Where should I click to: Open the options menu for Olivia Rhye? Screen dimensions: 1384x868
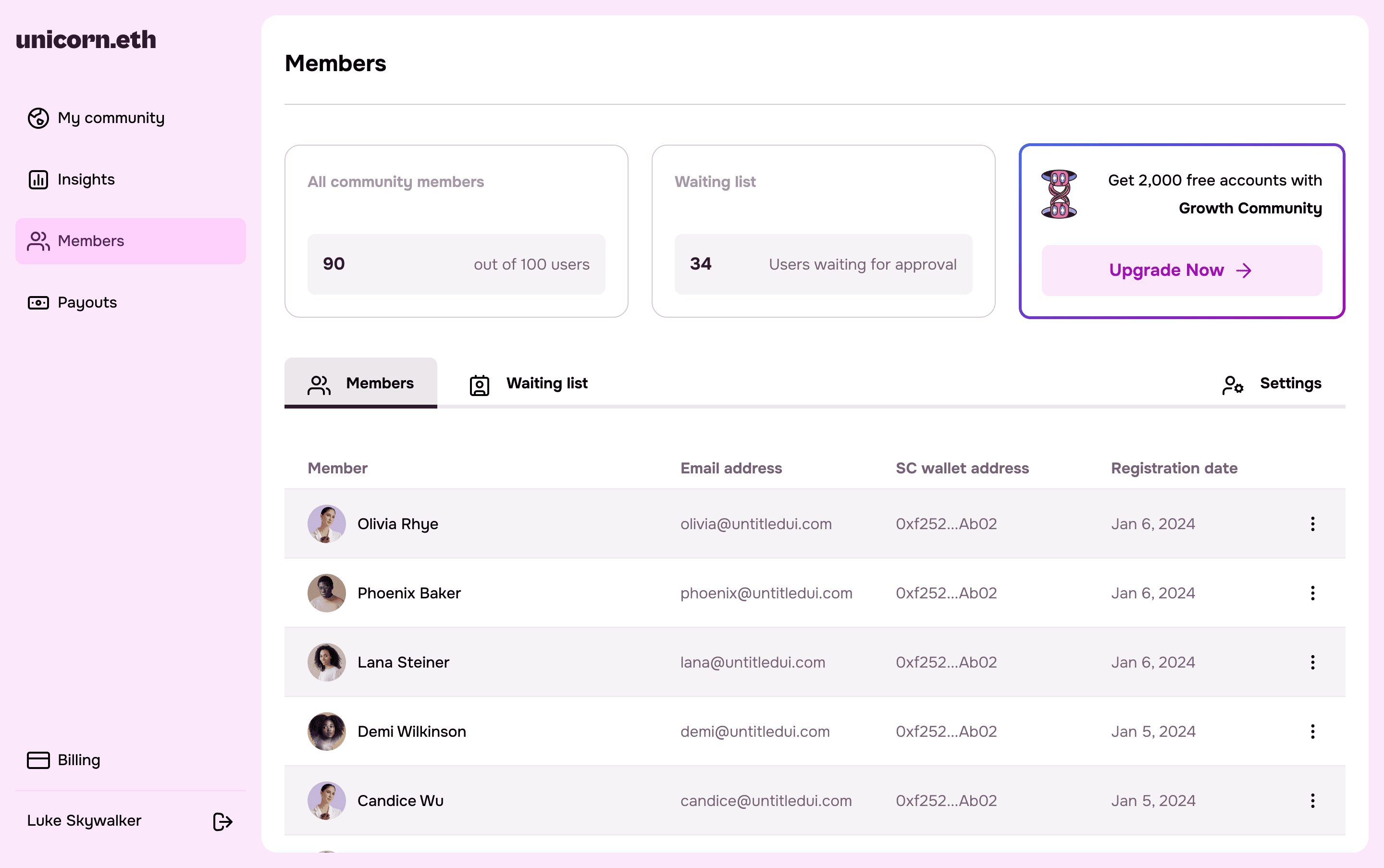coord(1313,523)
